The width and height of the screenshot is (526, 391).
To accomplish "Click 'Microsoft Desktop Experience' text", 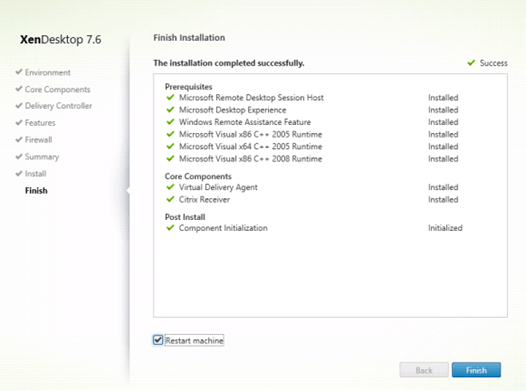I will [232, 110].
